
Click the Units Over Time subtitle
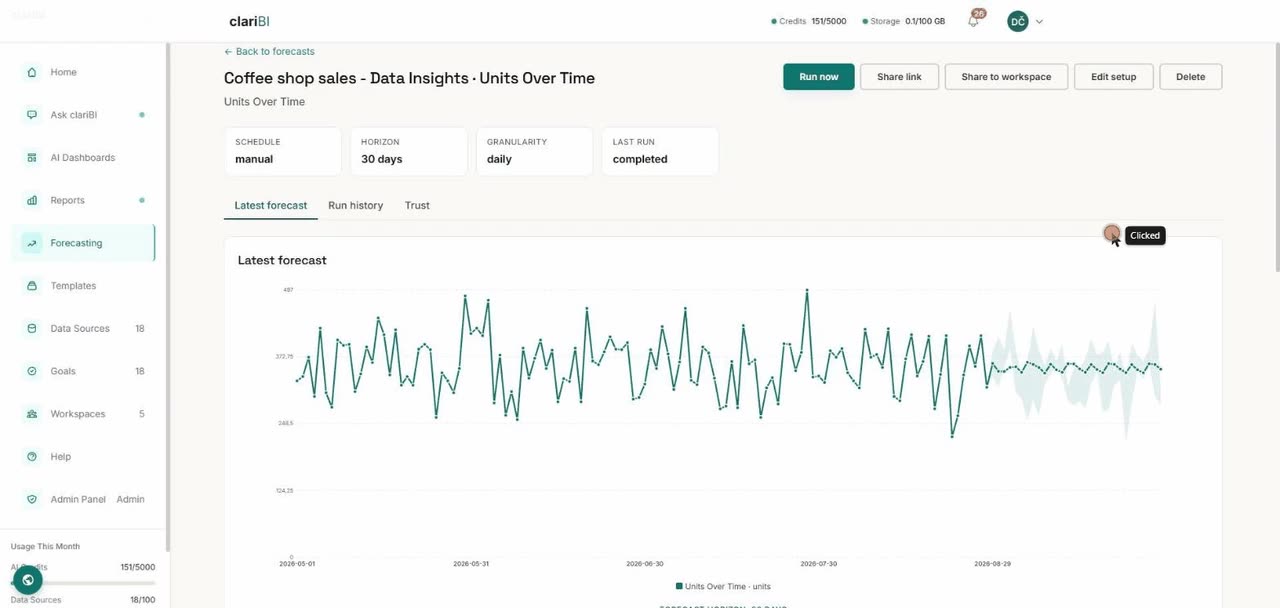pos(265,102)
